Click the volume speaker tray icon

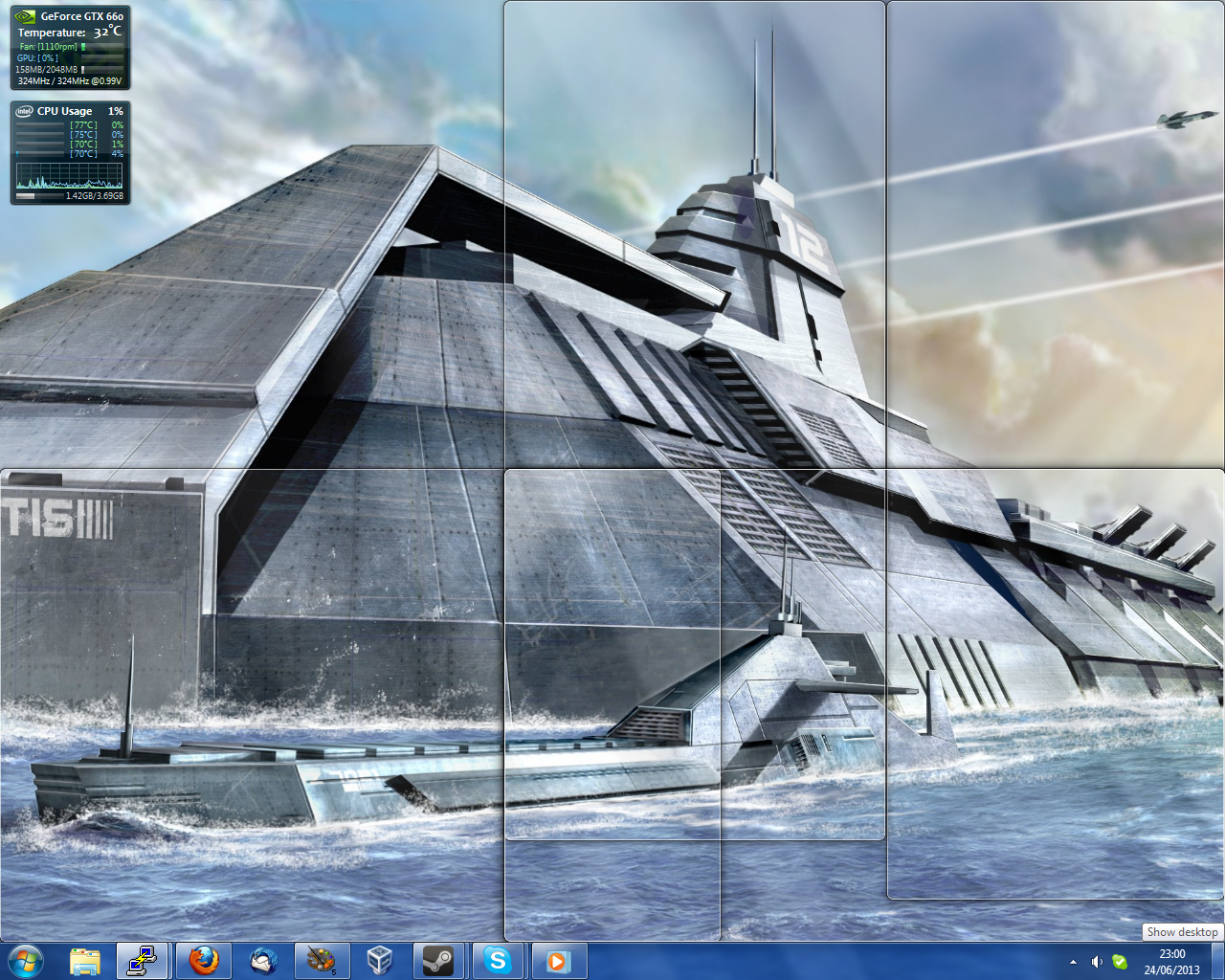point(1097,962)
